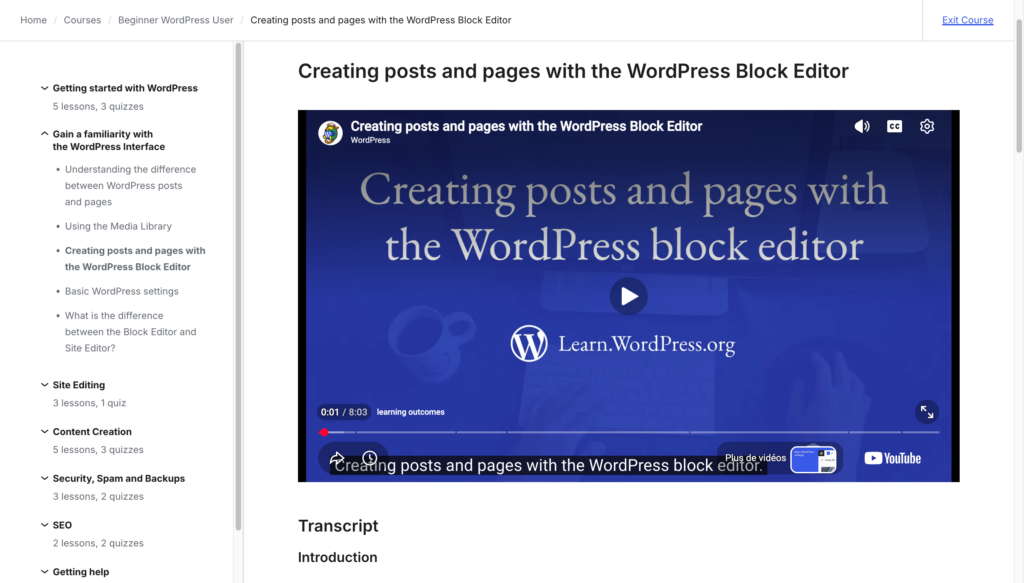This screenshot has width=1024, height=583.
Task: Click the video progress bar scrubber
Action: 324,432
